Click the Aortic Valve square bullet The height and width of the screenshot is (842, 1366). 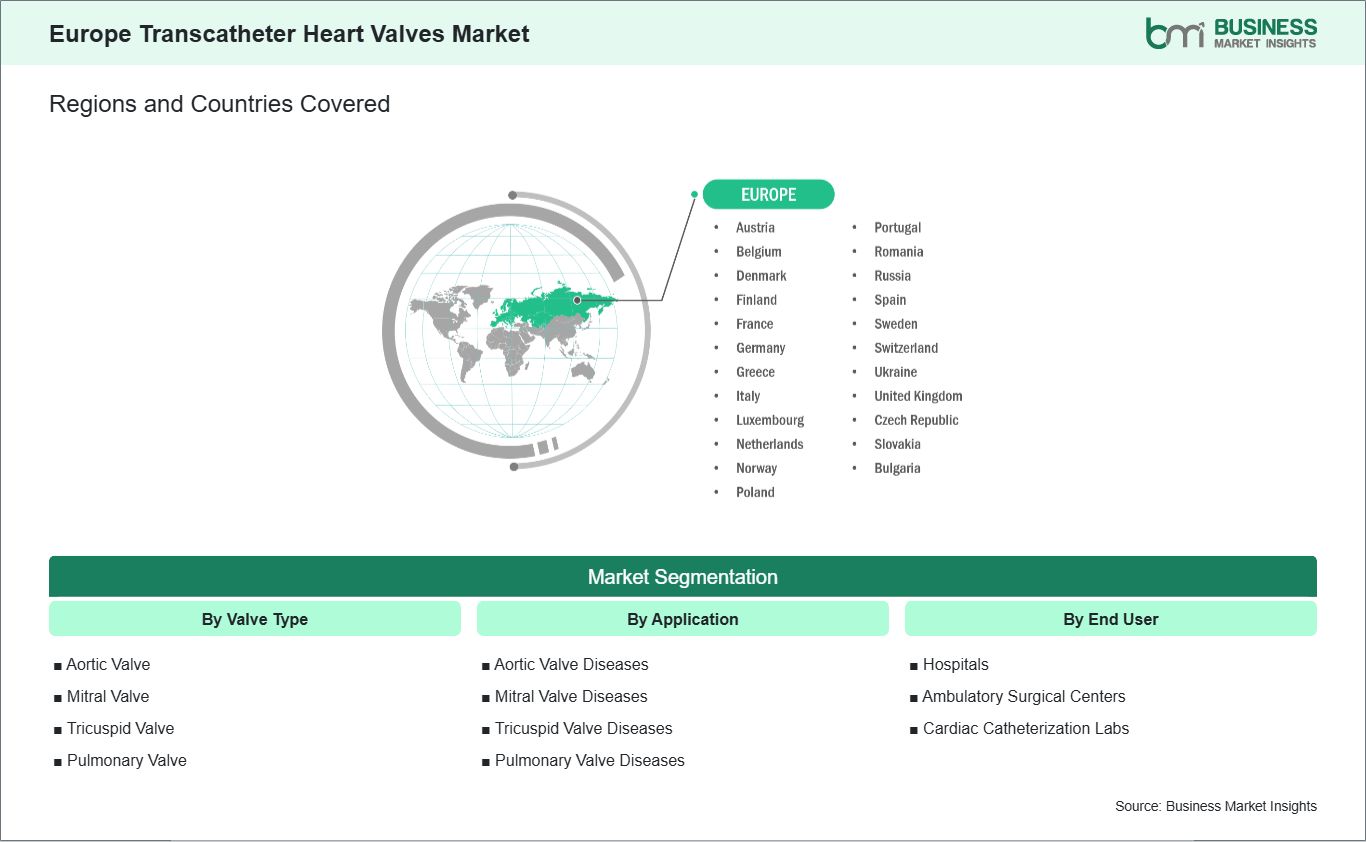(57, 665)
